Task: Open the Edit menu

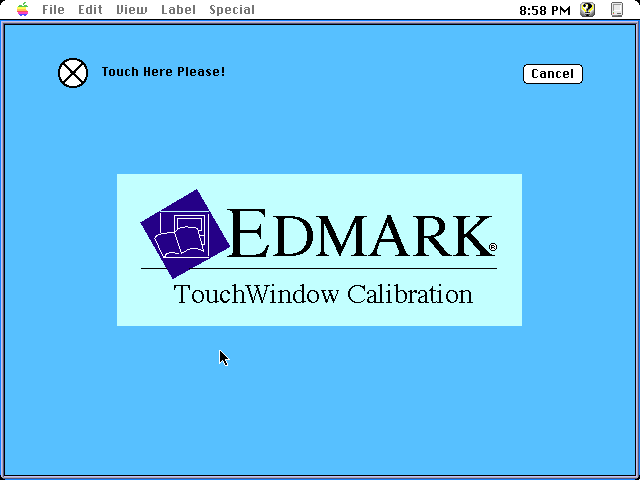Action: (x=90, y=9)
